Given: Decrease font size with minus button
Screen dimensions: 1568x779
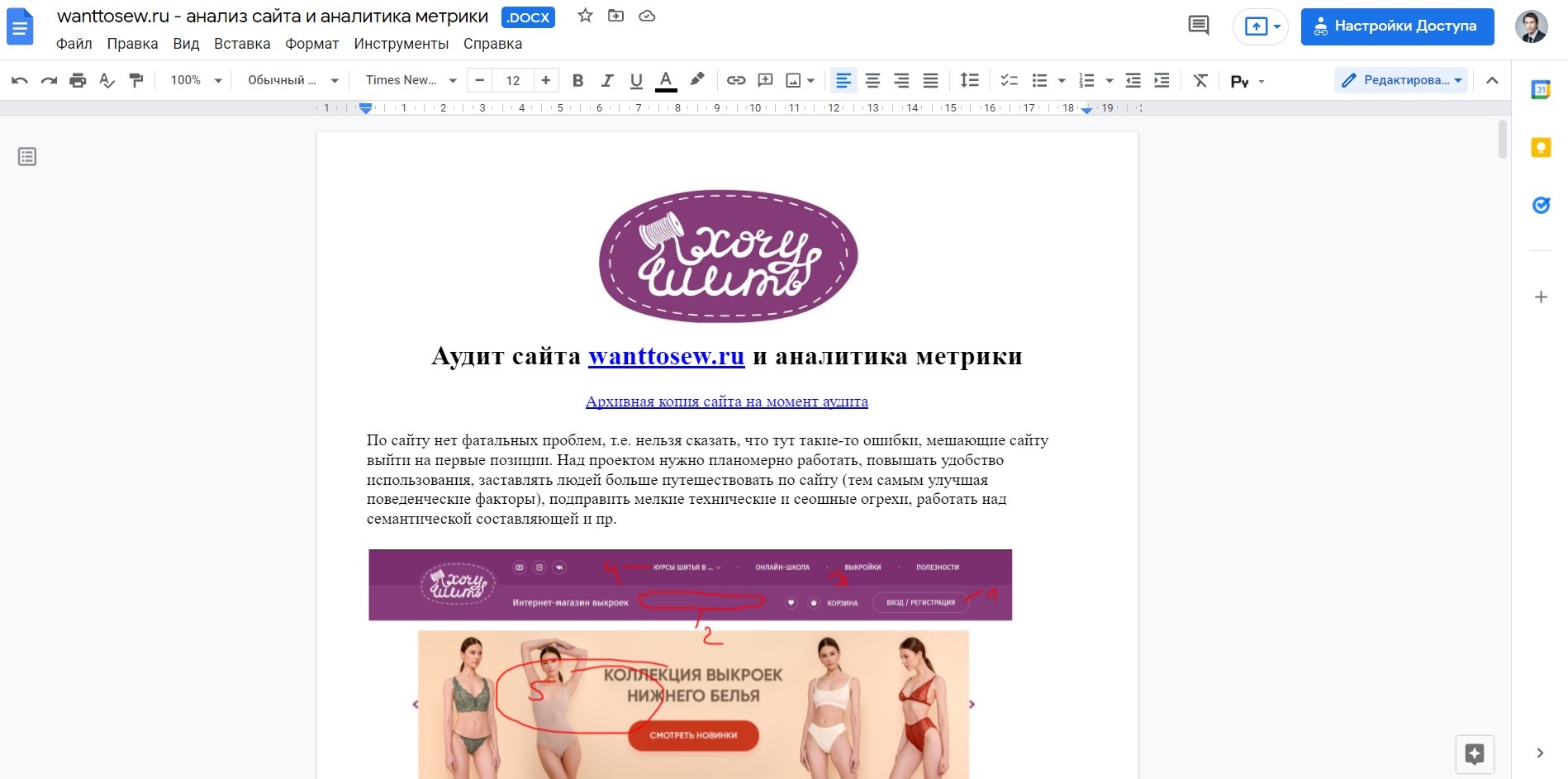Looking at the screenshot, I should tap(480, 80).
